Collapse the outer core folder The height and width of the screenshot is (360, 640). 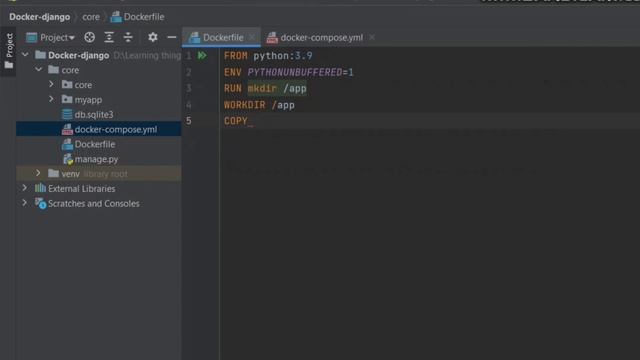click(x=39, y=70)
